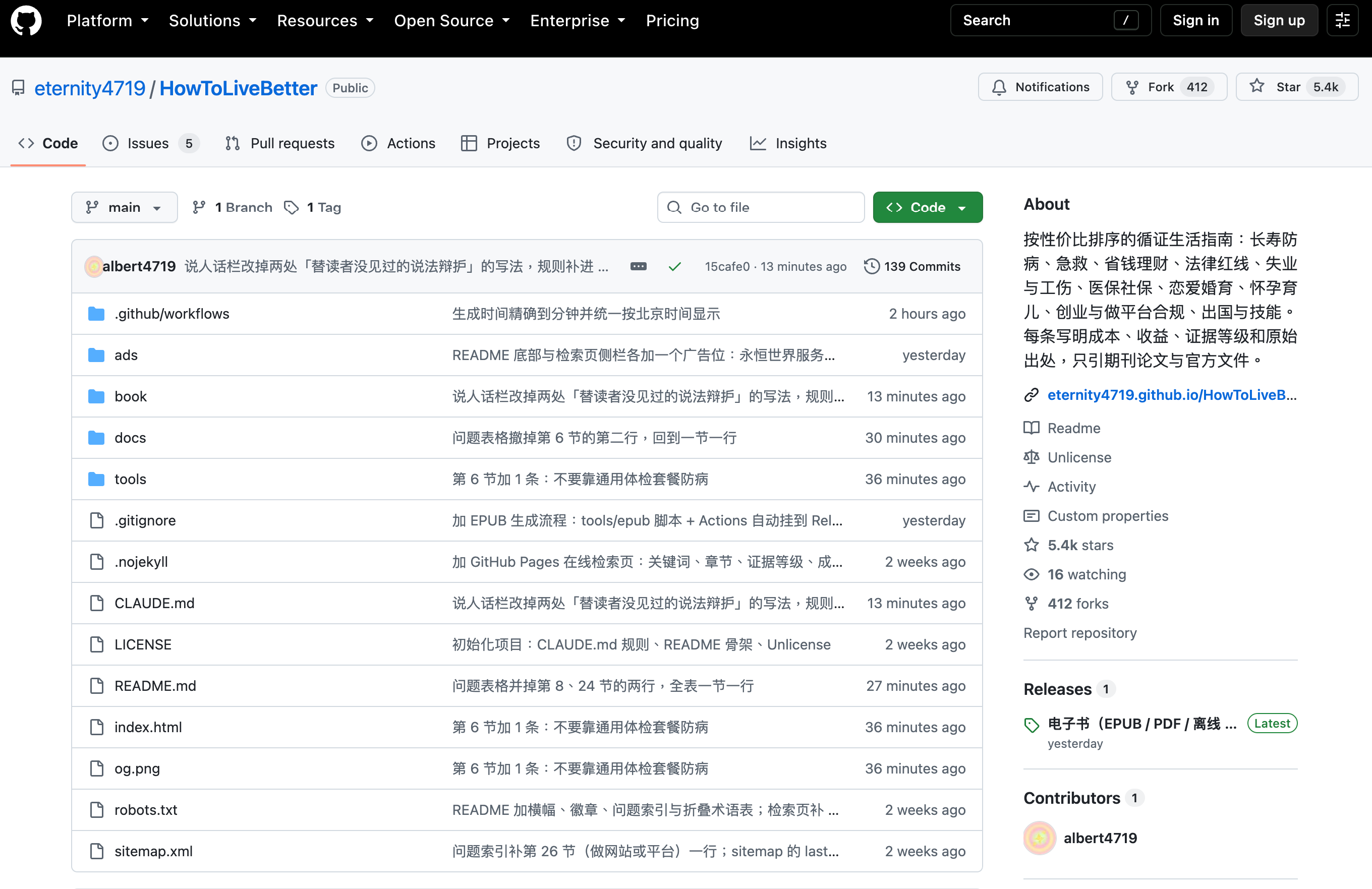Image resolution: width=1372 pixels, height=889 pixels.
Task: Open the GitHub home logo
Action: [26, 21]
